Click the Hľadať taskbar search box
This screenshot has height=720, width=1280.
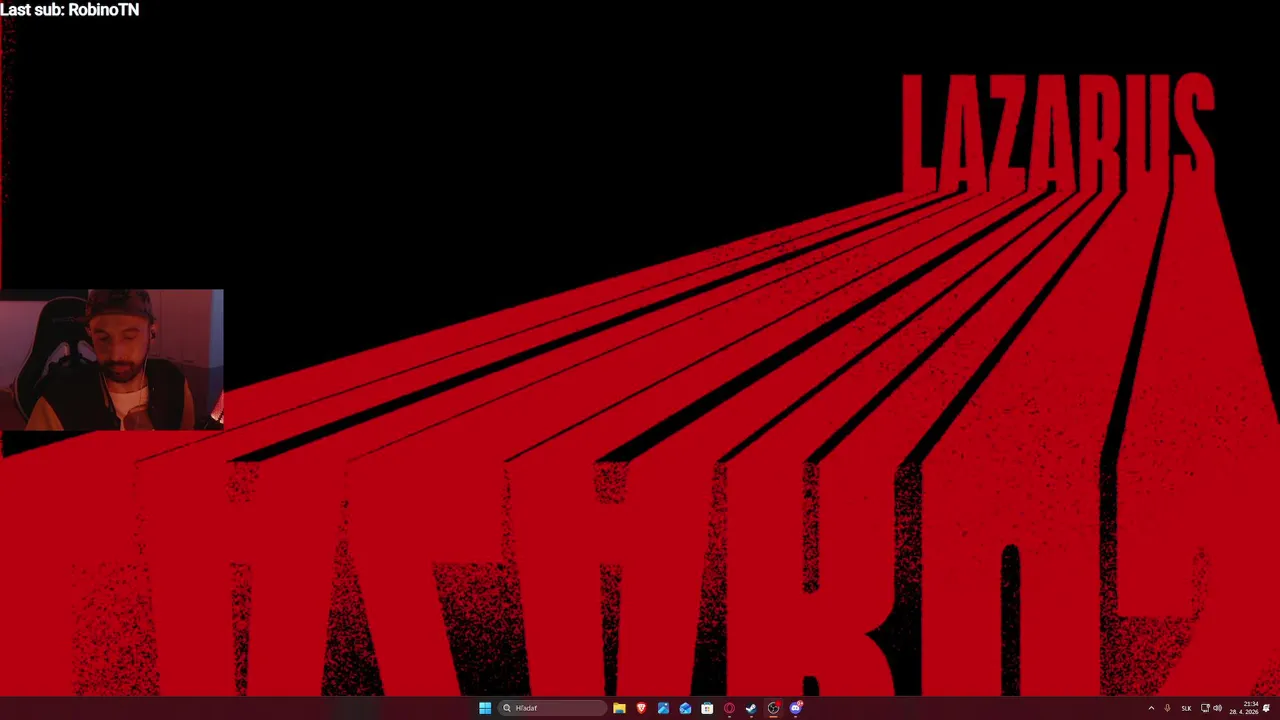click(553, 708)
